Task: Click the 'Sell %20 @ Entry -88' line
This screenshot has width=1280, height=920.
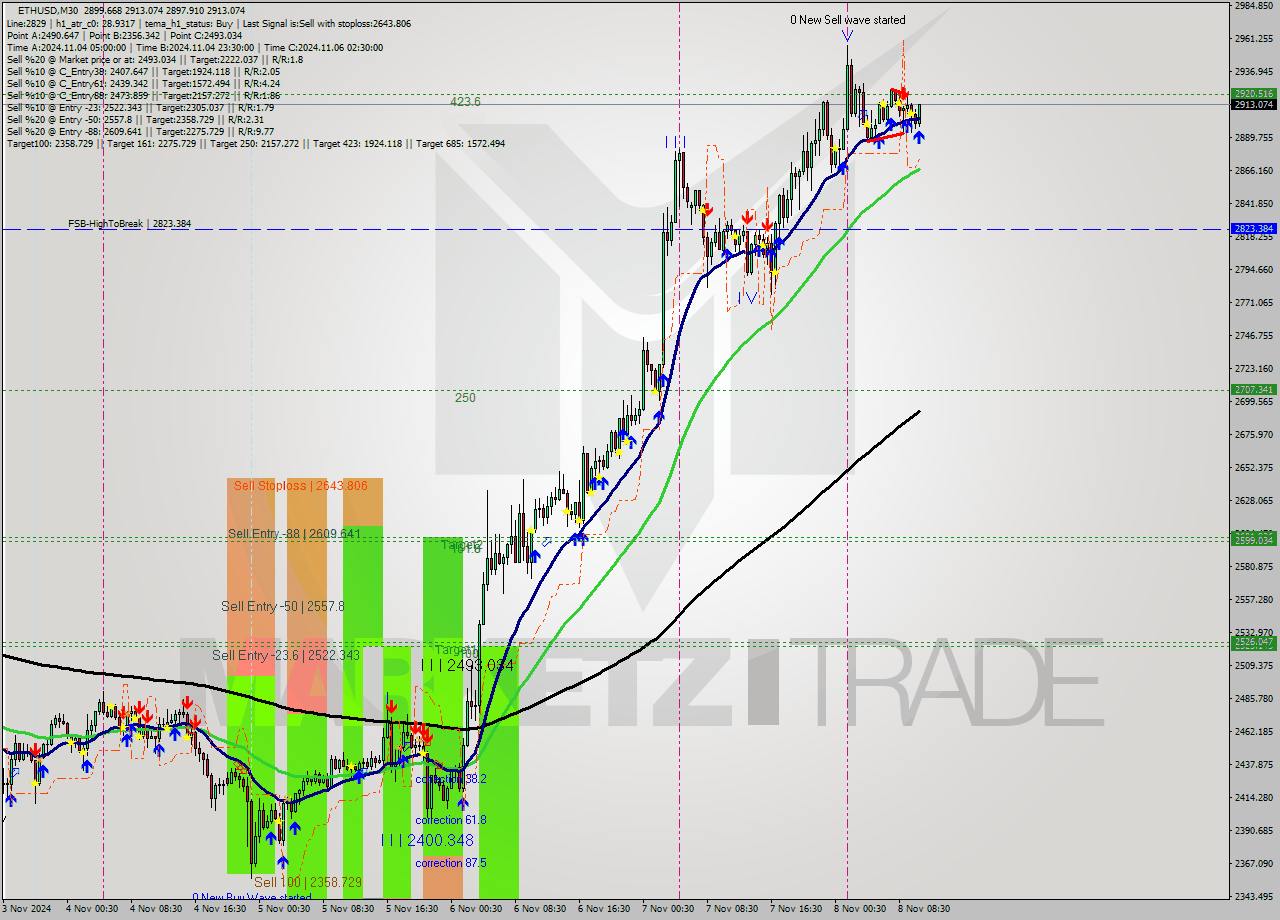Action: pyautogui.click(x=141, y=131)
